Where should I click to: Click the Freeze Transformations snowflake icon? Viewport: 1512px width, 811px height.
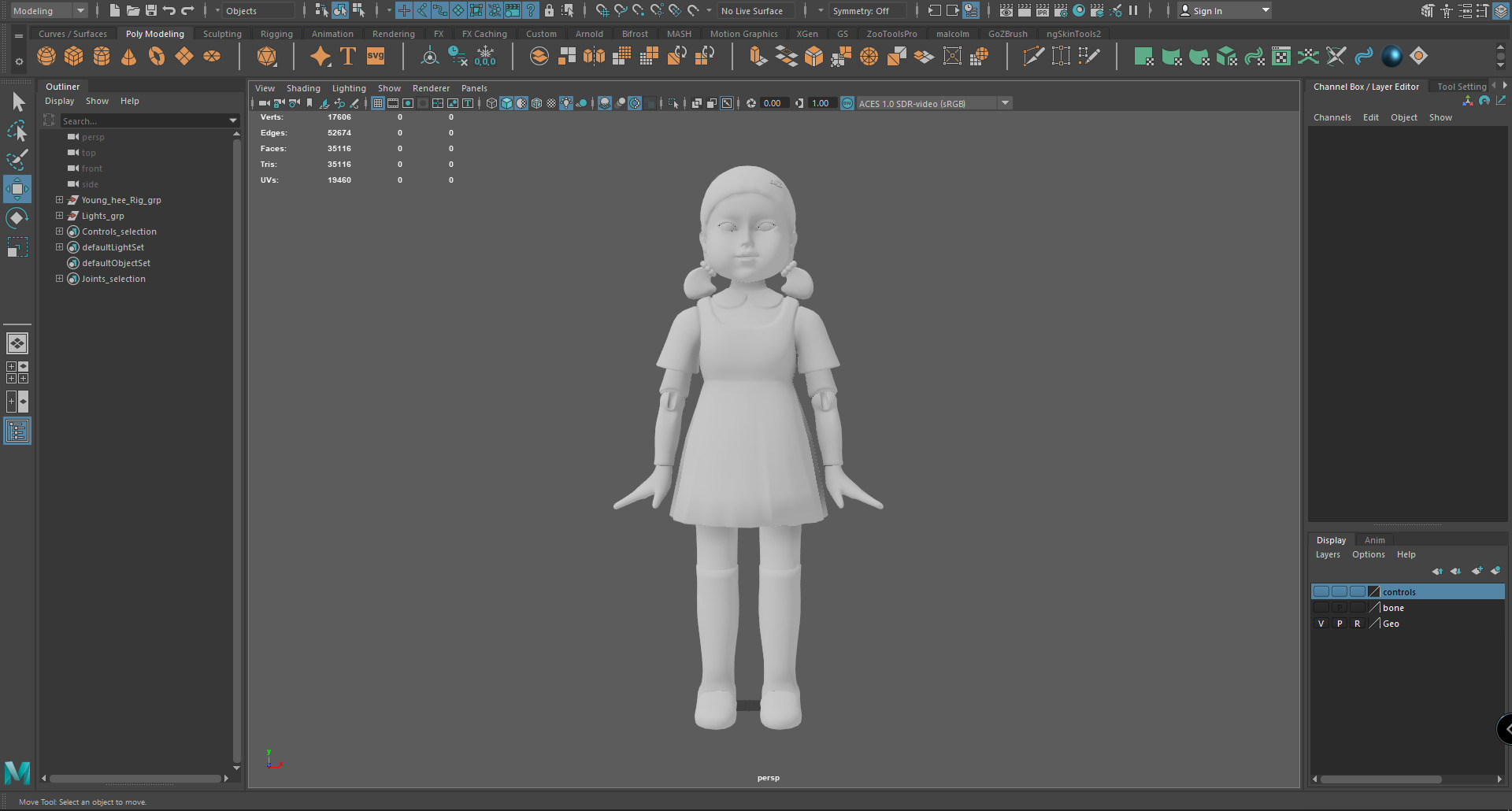click(485, 56)
